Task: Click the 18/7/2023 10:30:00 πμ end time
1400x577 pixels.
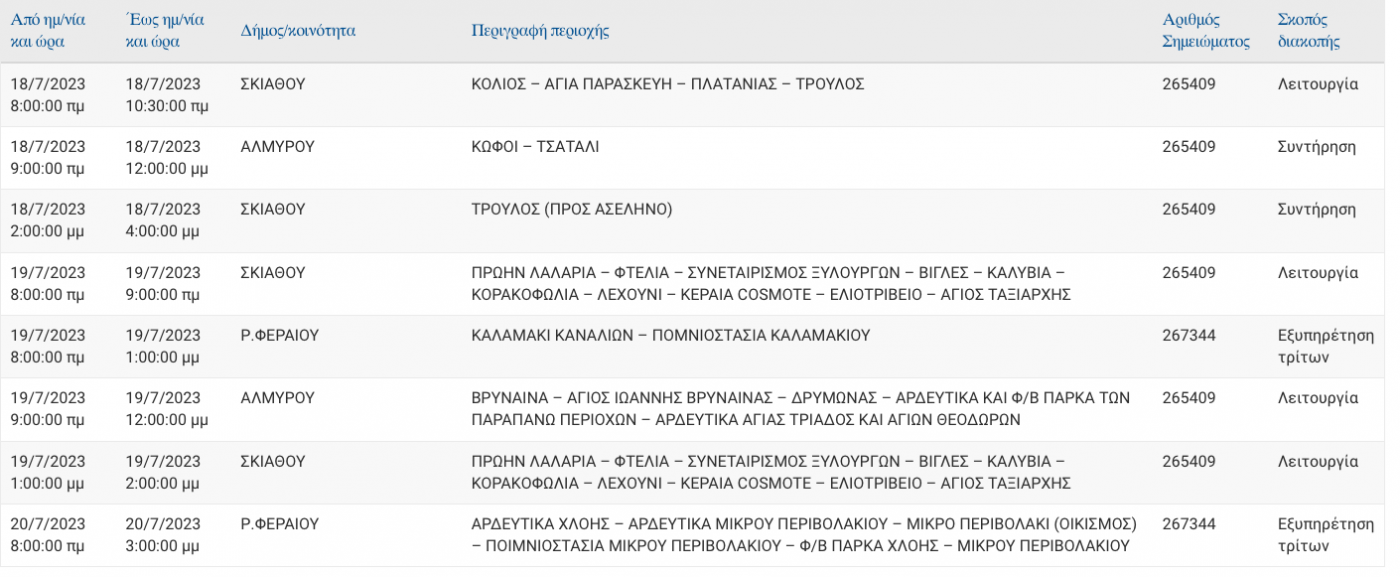Action: click(167, 95)
